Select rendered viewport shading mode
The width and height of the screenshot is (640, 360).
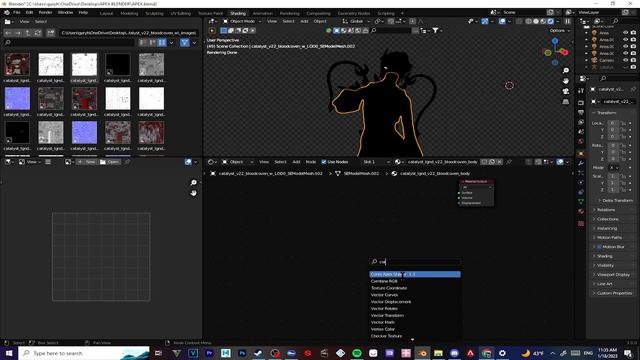551,21
